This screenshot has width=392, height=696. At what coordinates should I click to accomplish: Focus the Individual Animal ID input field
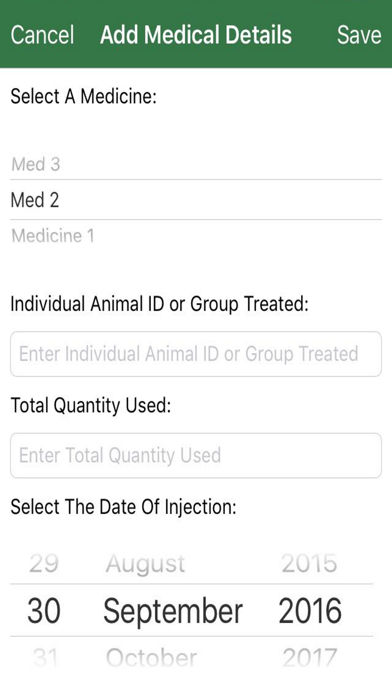pyautogui.click(x=196, y=354)
